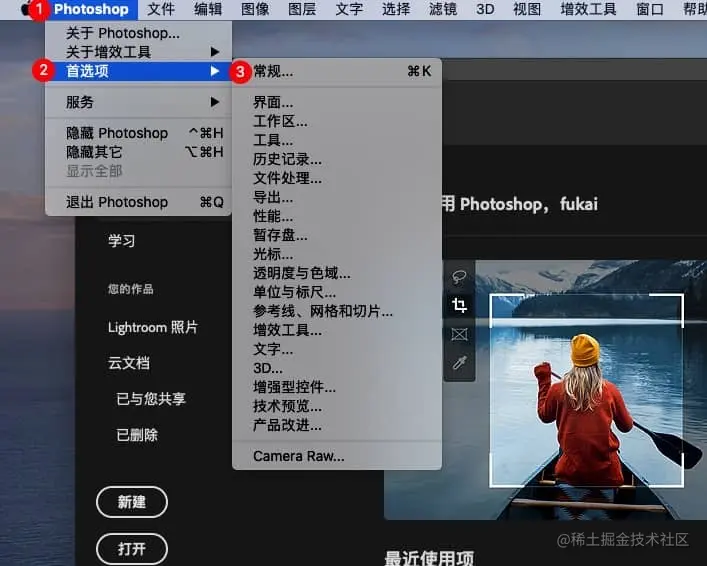This screenshot has width=707, height=566.
Task: Open 增效工具... preferences in submenu
Action: 337,330
